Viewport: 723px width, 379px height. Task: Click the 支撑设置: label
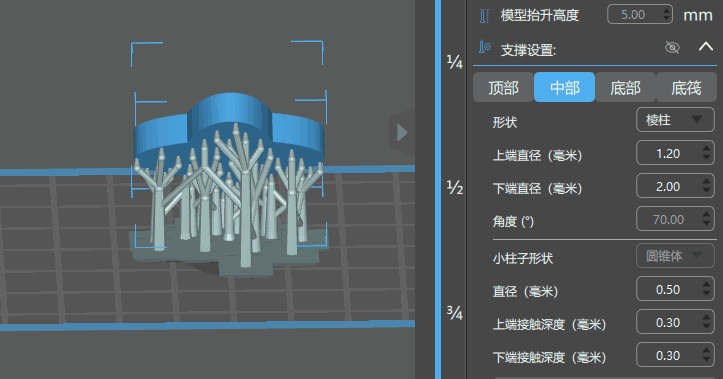point(528,50)
